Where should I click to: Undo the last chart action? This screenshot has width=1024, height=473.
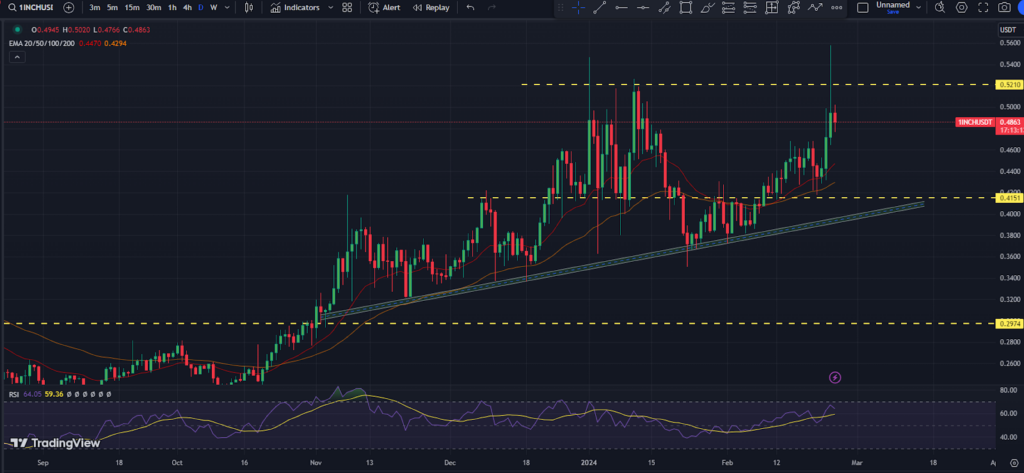click(470, 8)
